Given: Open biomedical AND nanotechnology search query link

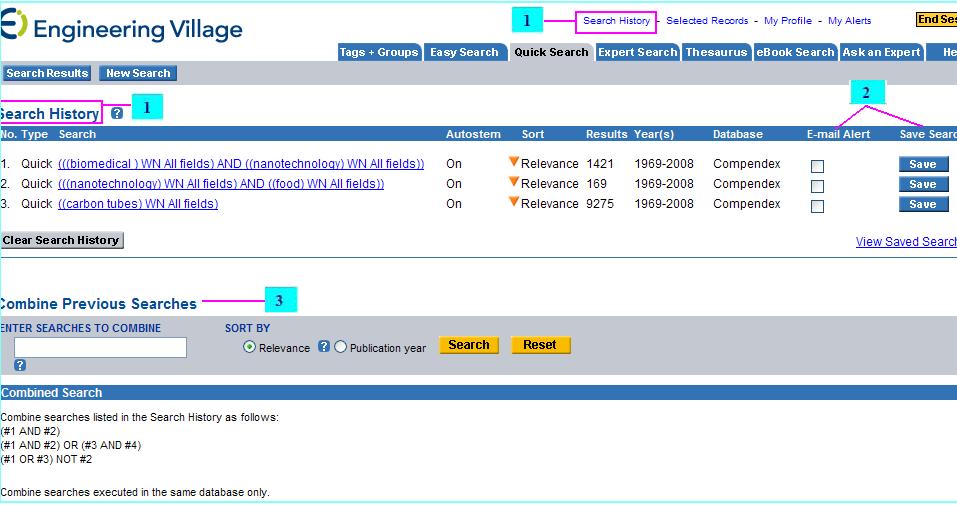Looking at the screenshot, I should coord(241,164).
